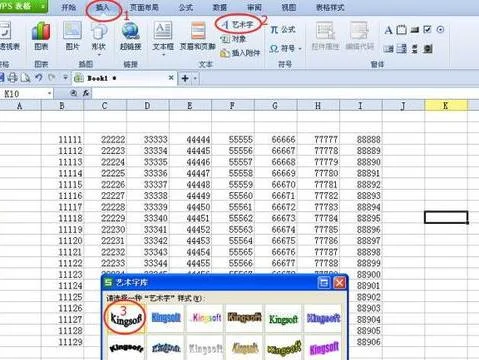
Task: Select column B header
Action: click(x=62, y=106)
